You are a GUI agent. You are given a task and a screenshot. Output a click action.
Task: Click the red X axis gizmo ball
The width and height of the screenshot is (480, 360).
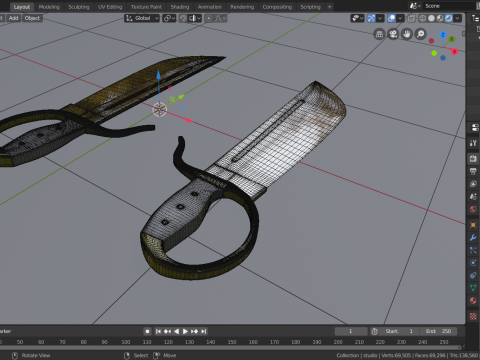454,51
